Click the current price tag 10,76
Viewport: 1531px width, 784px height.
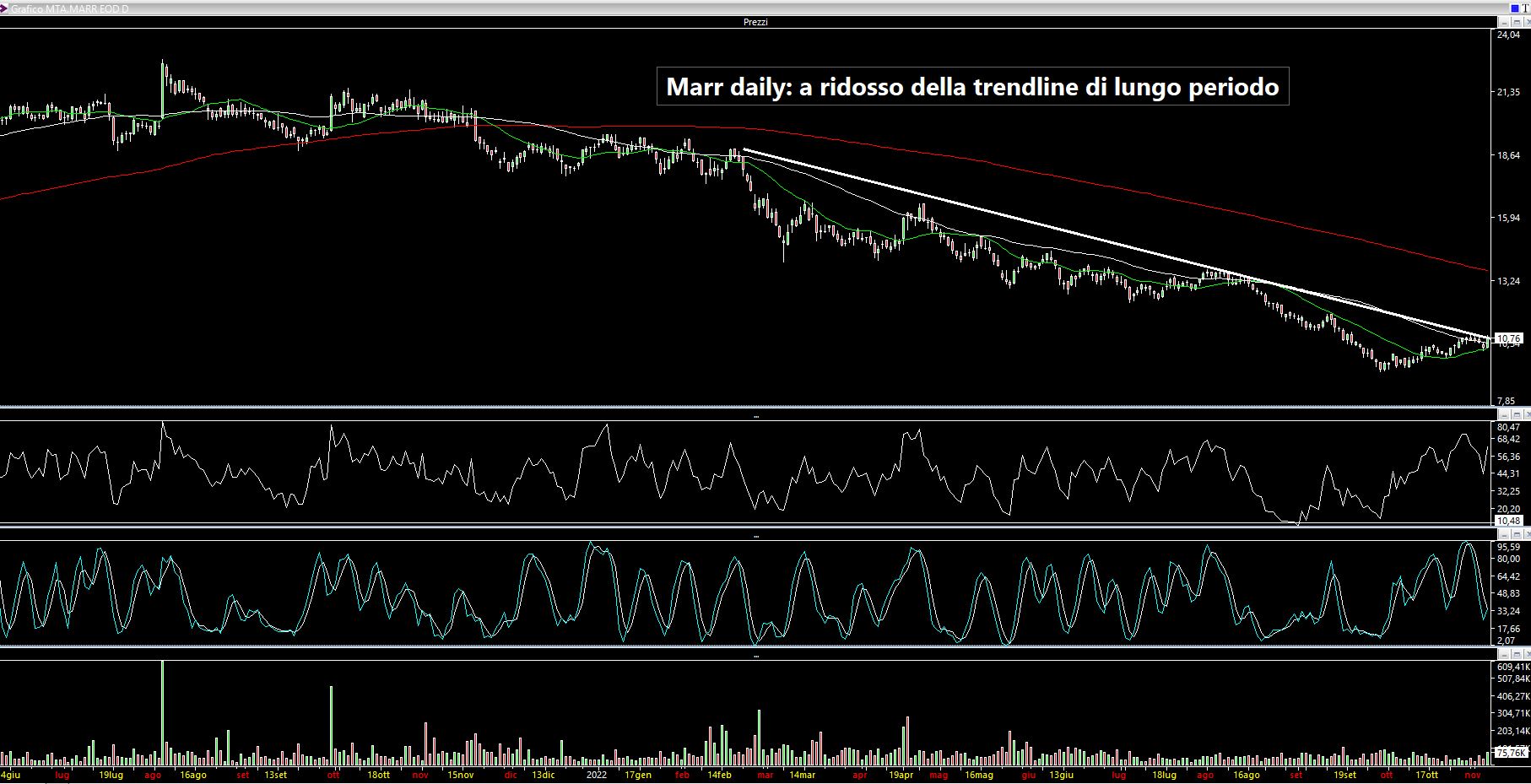[x=1508, y=338]
